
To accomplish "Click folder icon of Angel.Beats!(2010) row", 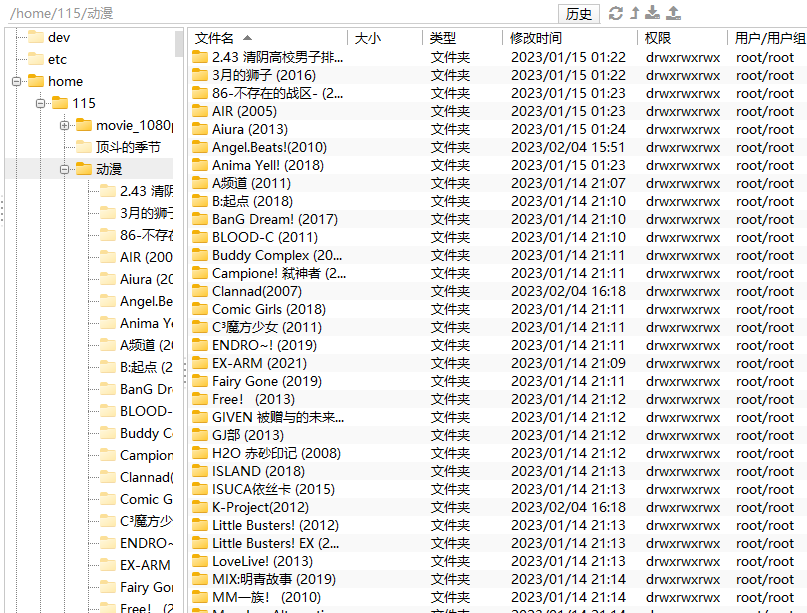I will tap(200, 148).
